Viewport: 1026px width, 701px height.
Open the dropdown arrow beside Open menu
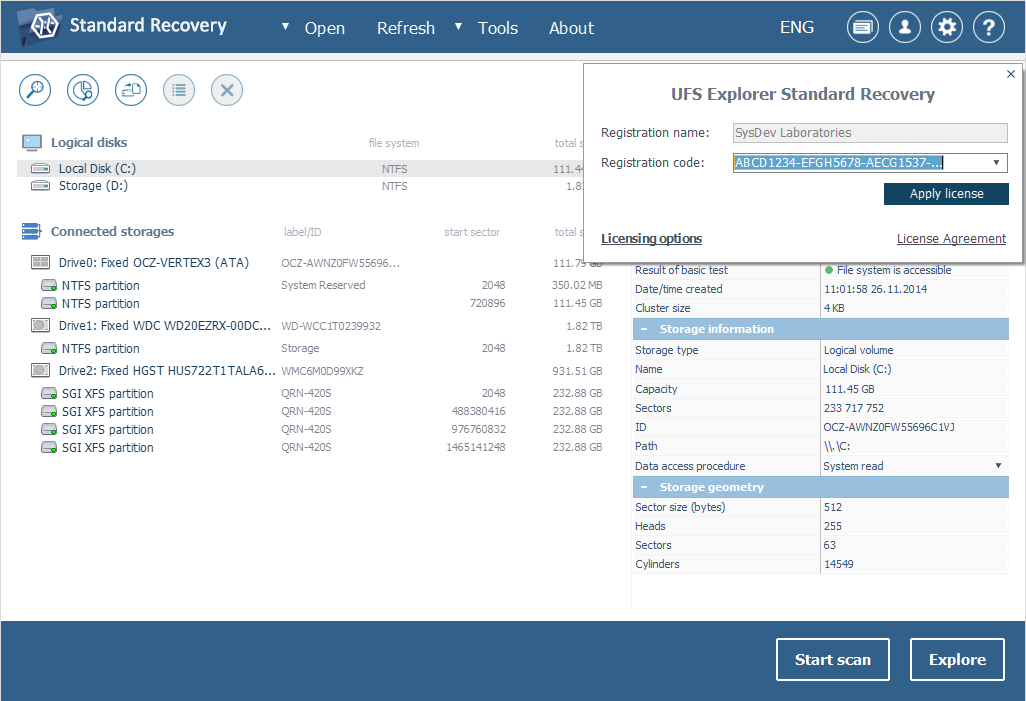tap(285, 27)
